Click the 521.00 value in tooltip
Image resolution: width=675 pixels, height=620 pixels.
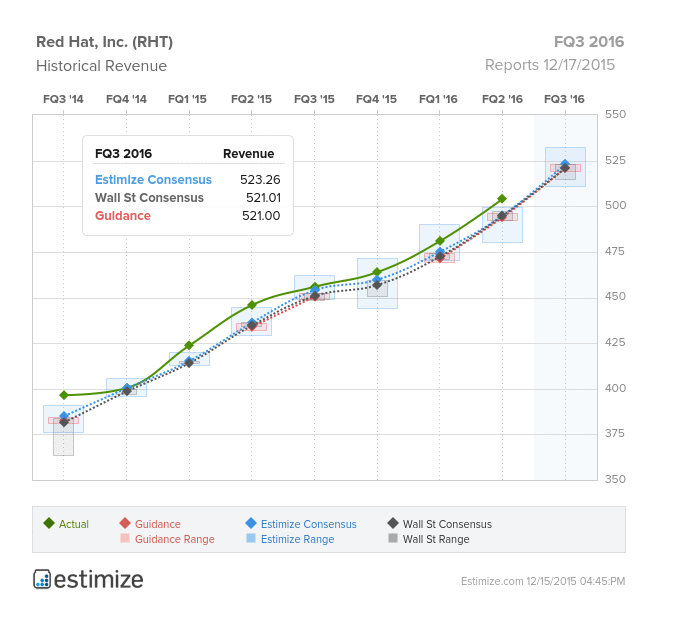261,216
